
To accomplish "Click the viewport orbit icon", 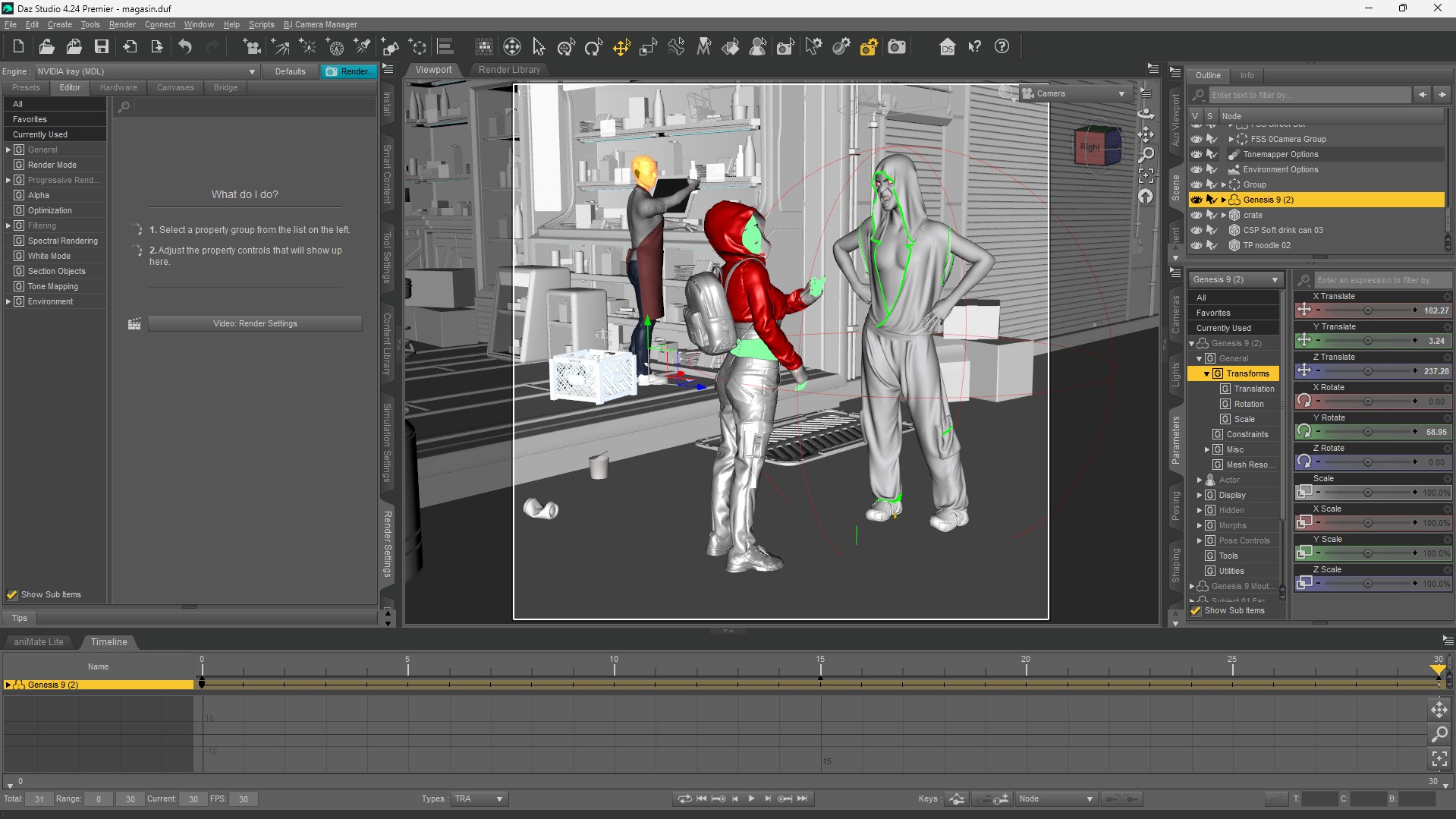I will click(1146, 114).
